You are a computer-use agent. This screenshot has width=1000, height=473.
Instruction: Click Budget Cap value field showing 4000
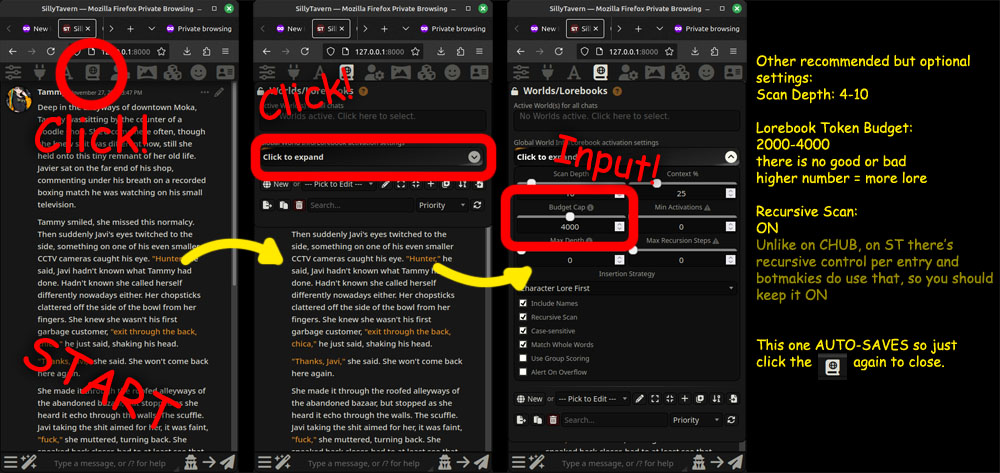[570, 227]
